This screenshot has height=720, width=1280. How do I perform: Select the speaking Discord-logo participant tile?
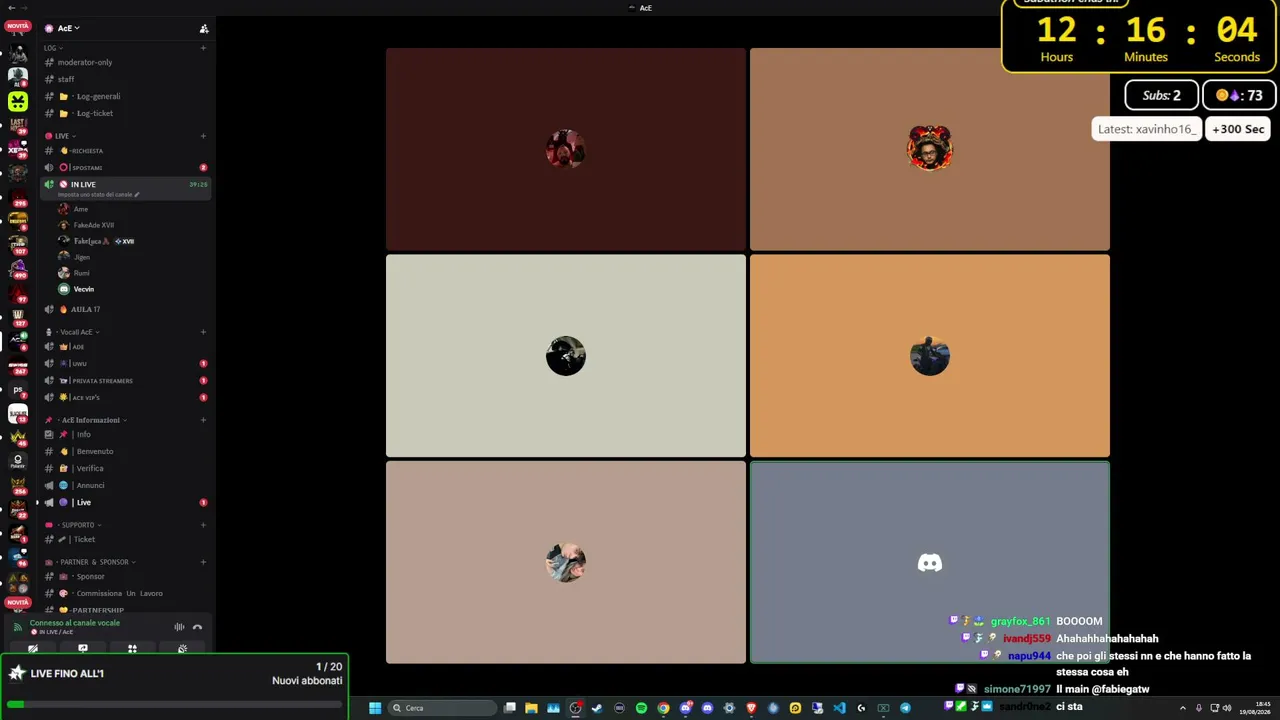click(930, 562)
